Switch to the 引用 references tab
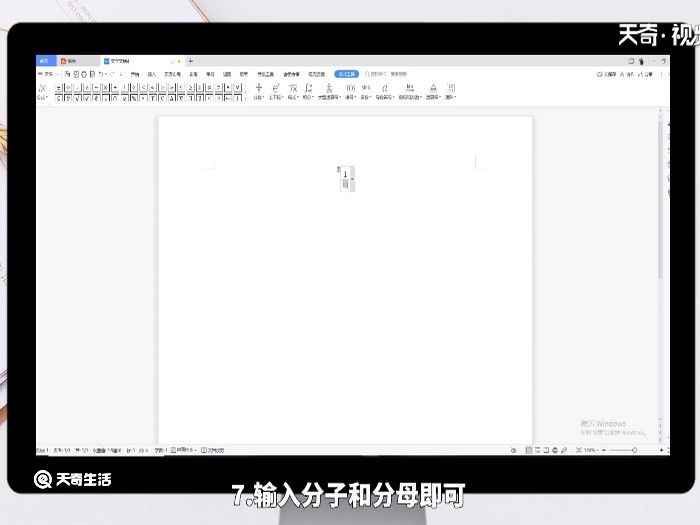This screenshot has width=700, height=525. click(x=193, y=74)
